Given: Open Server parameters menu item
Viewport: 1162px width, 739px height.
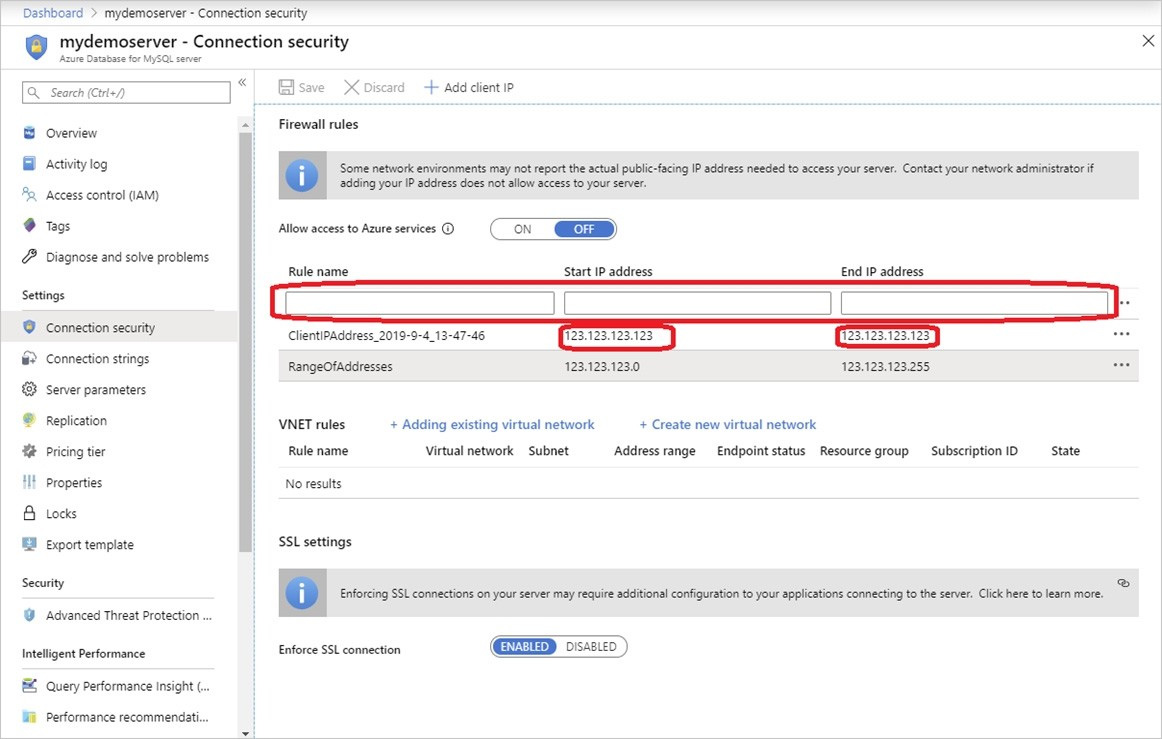Looking at the screenshot, I should [x=96, y=390].
